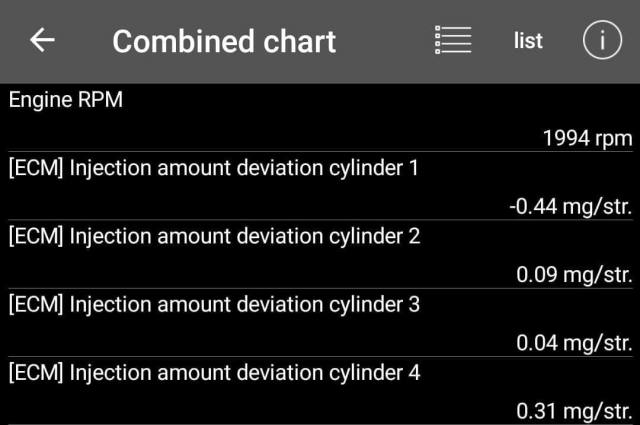Switch to list view via 'list' text
Image resolution: width=640 pixels, height=425 pixels.
click(528, 41)
